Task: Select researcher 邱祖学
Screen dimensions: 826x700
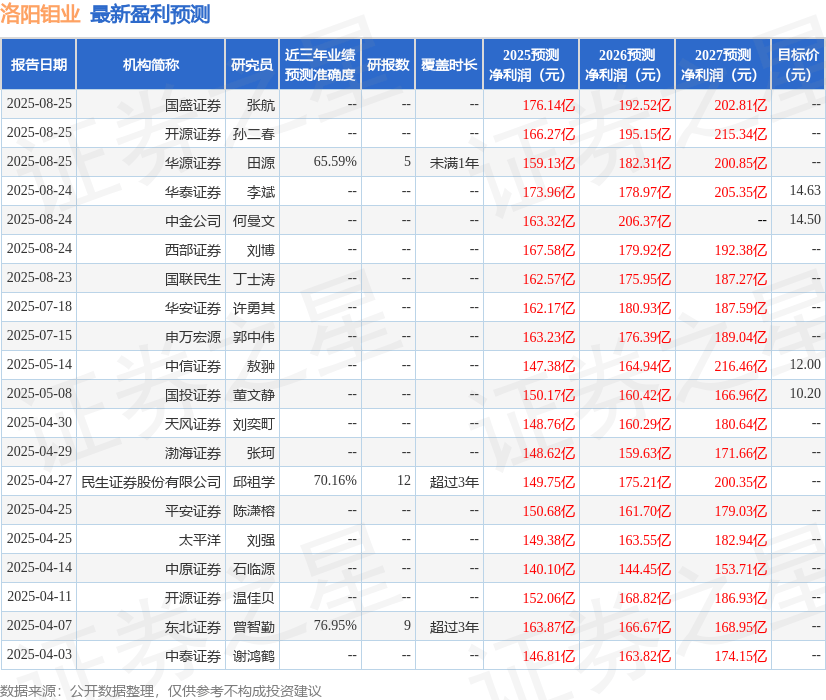Action: click(254, 481)
